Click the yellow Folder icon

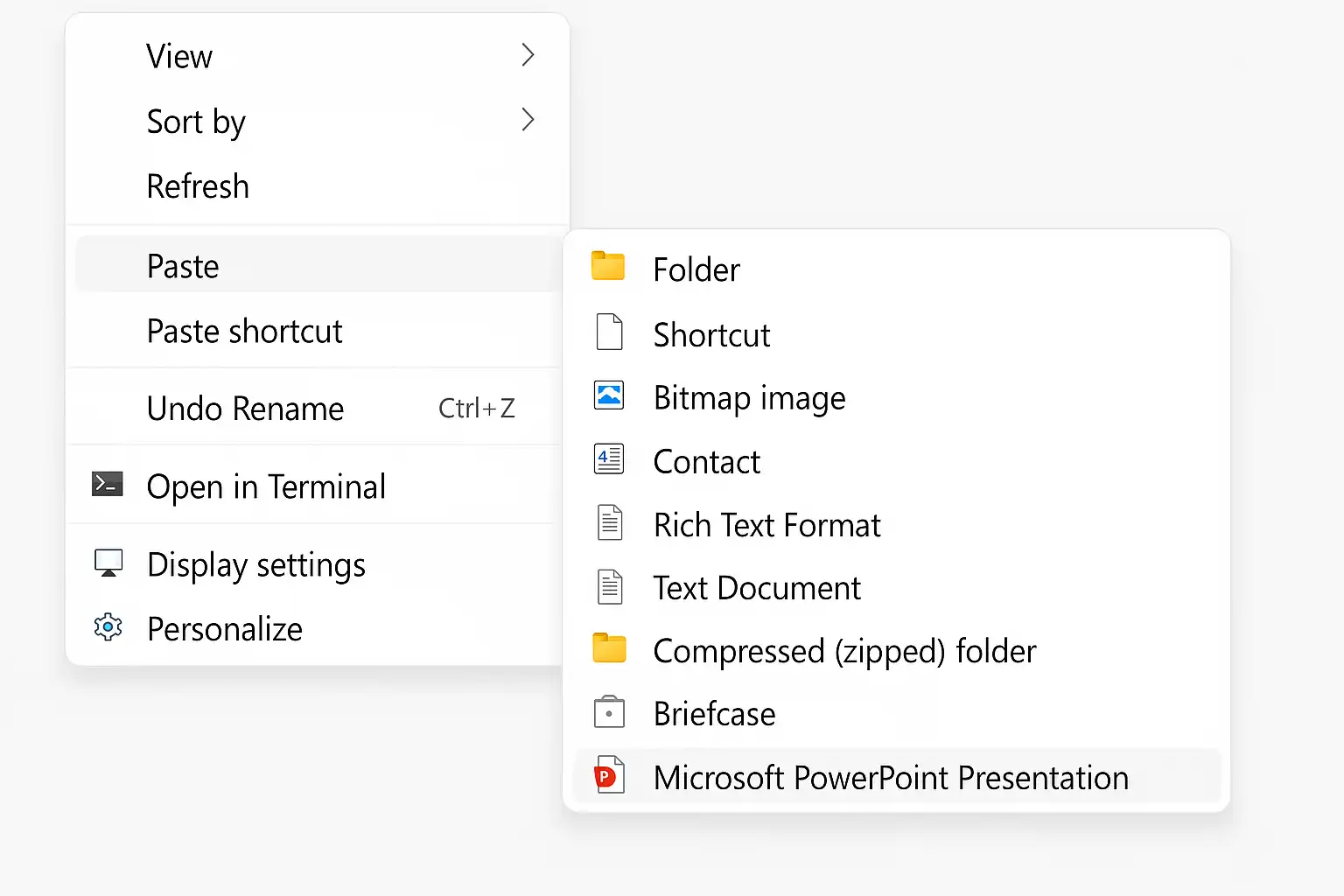coord(608,266)
